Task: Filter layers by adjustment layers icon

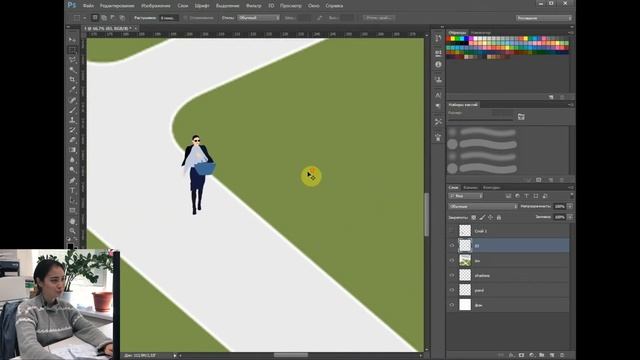Action: point(517,196)
